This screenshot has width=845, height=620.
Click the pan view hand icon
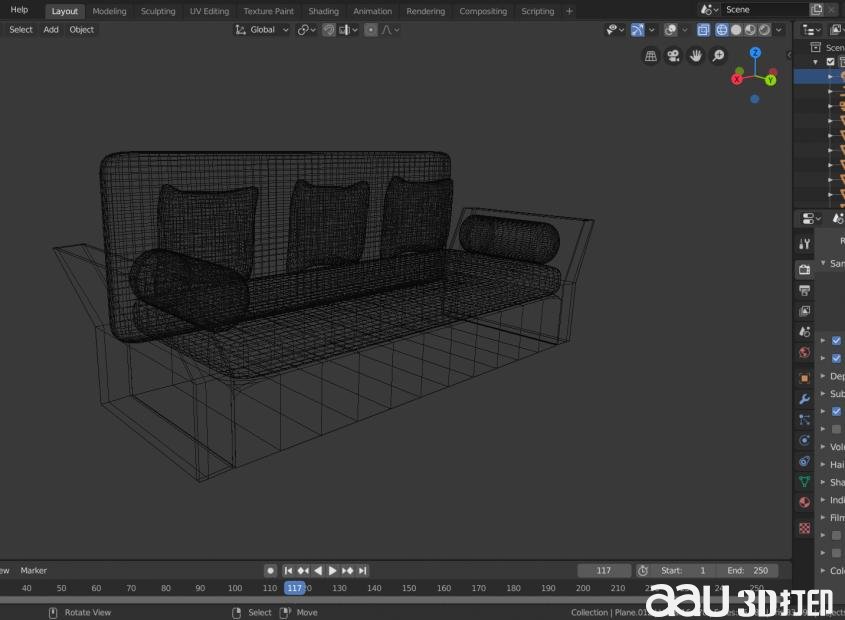pos(696,56)
